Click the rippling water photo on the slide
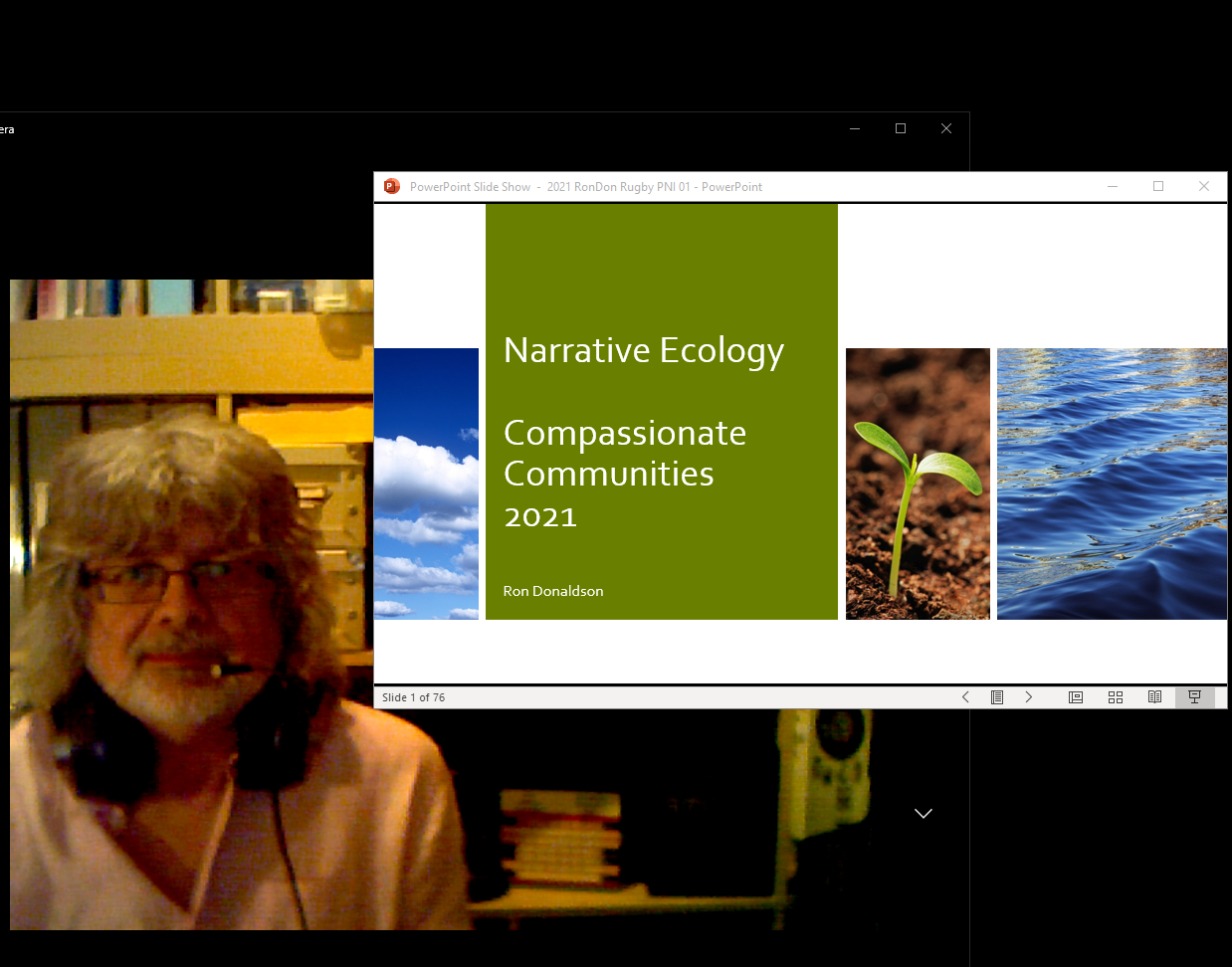The width and height of the screenshot is (1232, 967). (1112, 483)
